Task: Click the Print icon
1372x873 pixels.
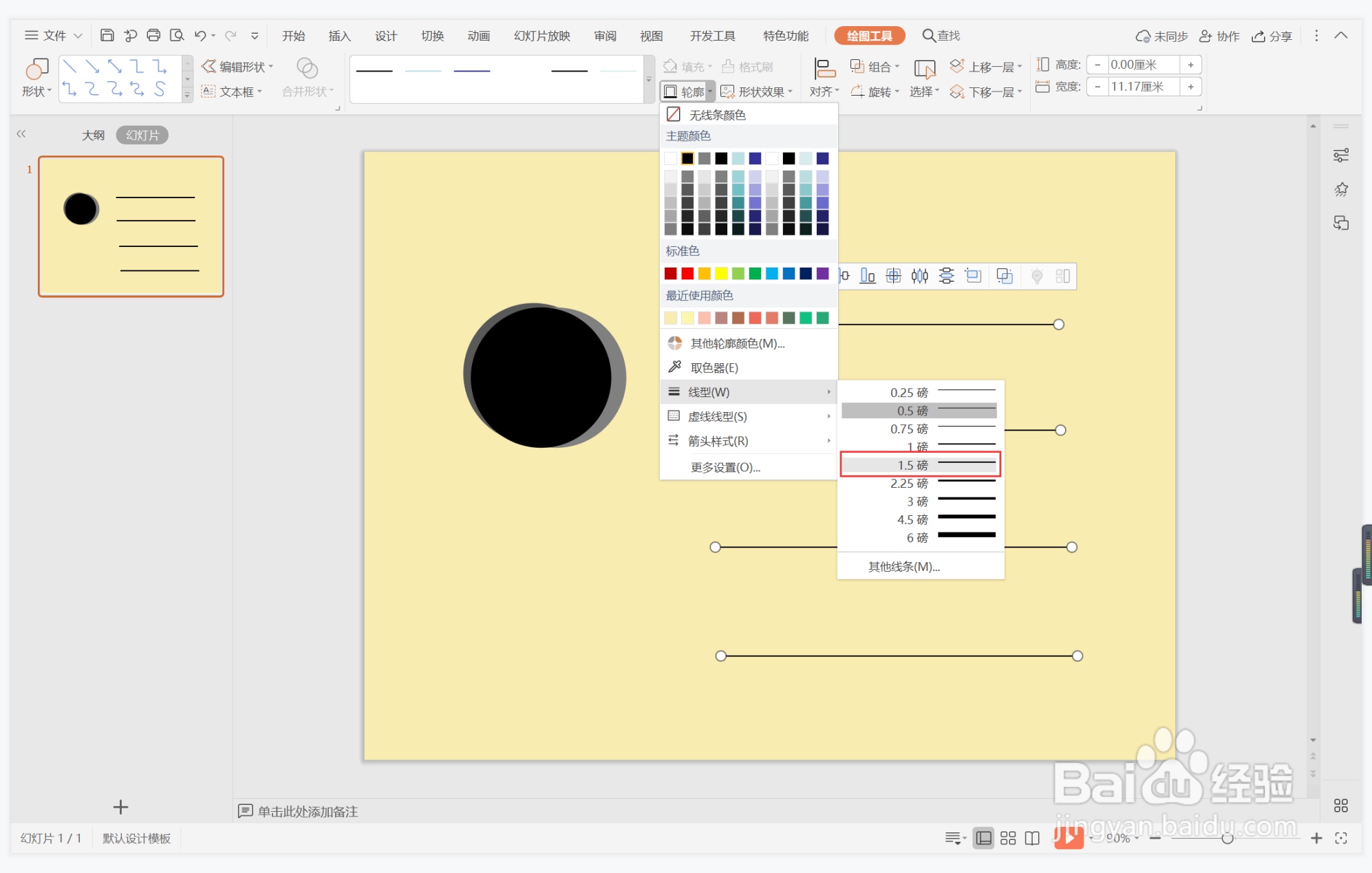Action: coord(153,35)
